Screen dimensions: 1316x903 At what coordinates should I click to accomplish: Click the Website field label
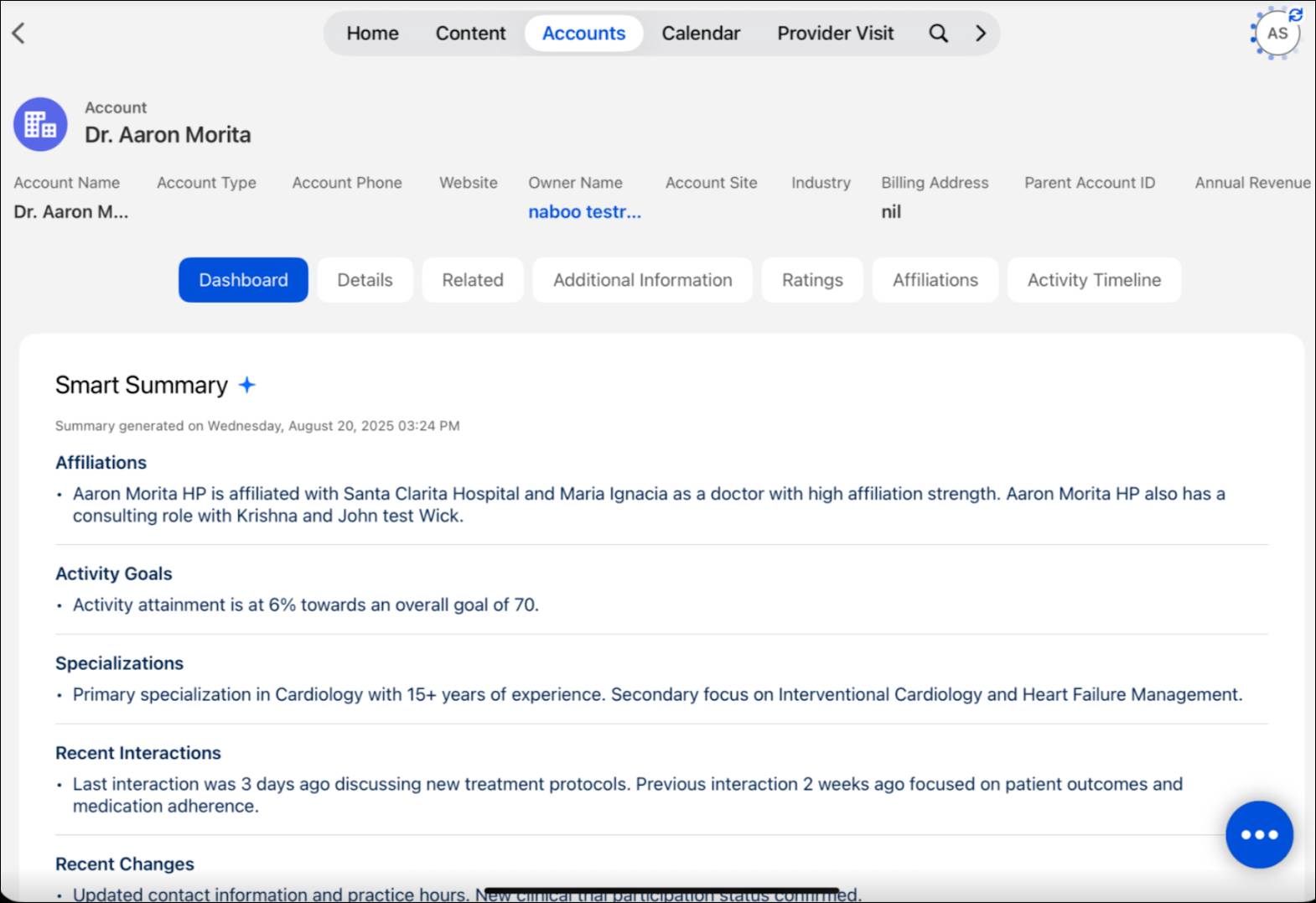(468, 183)
